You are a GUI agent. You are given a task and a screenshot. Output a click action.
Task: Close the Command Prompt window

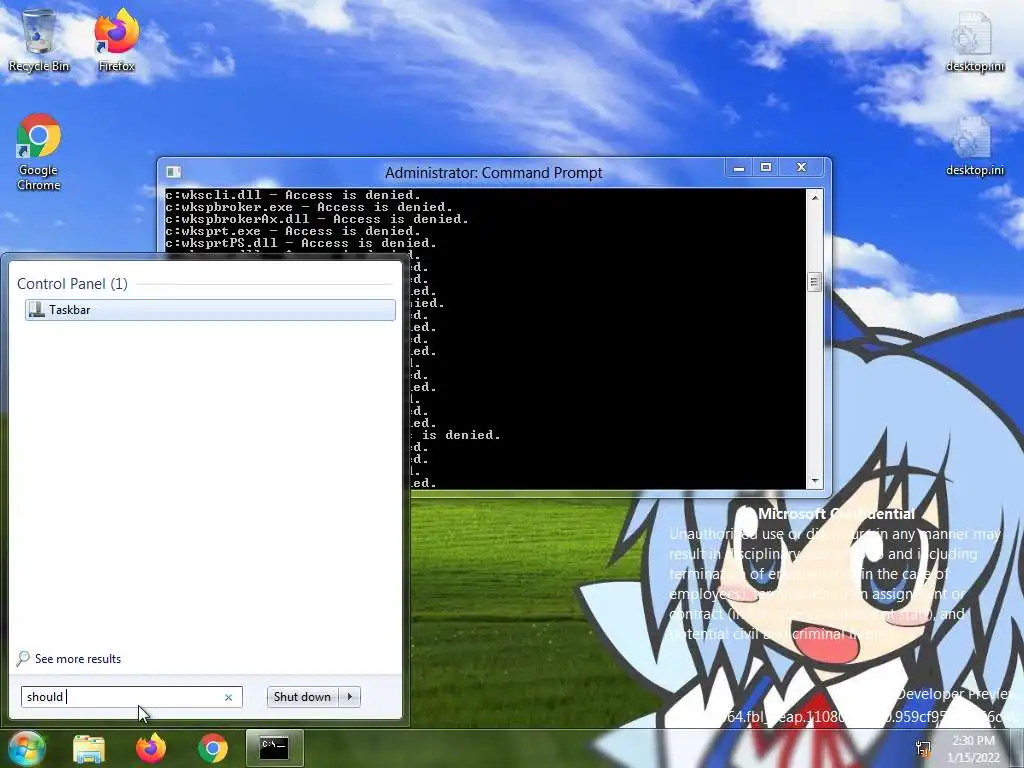pos(801,168)
